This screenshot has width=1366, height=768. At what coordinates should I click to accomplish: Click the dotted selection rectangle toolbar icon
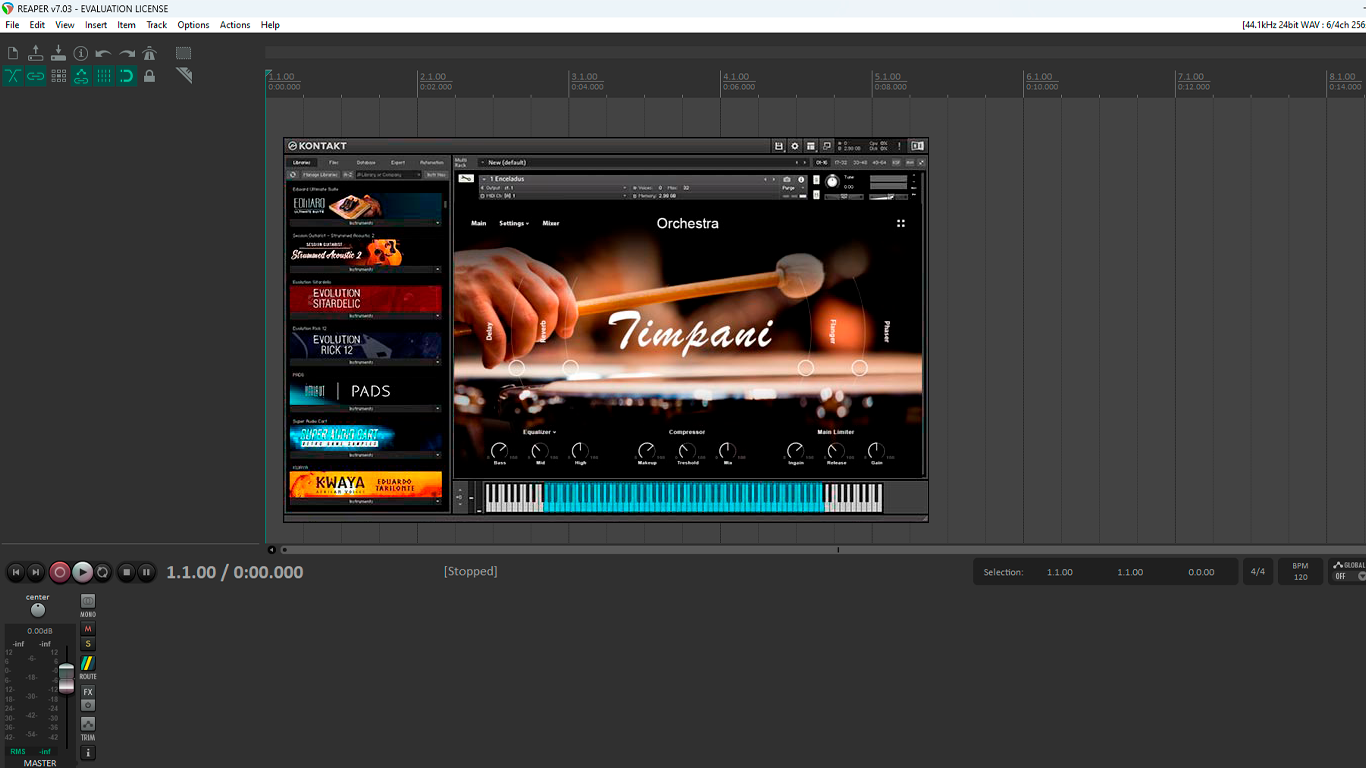[184, 53]
